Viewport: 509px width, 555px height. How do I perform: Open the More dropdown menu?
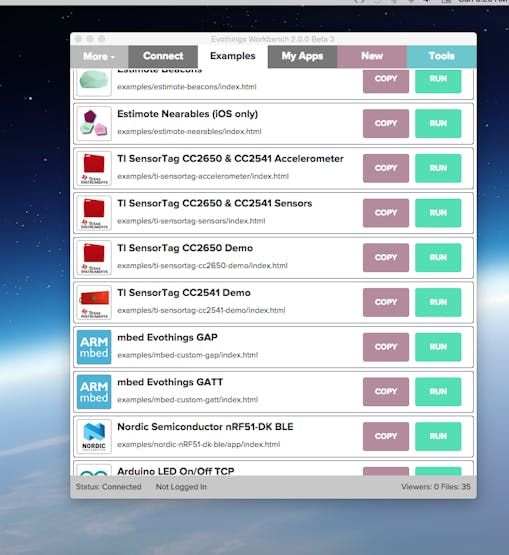coord(99,56)
